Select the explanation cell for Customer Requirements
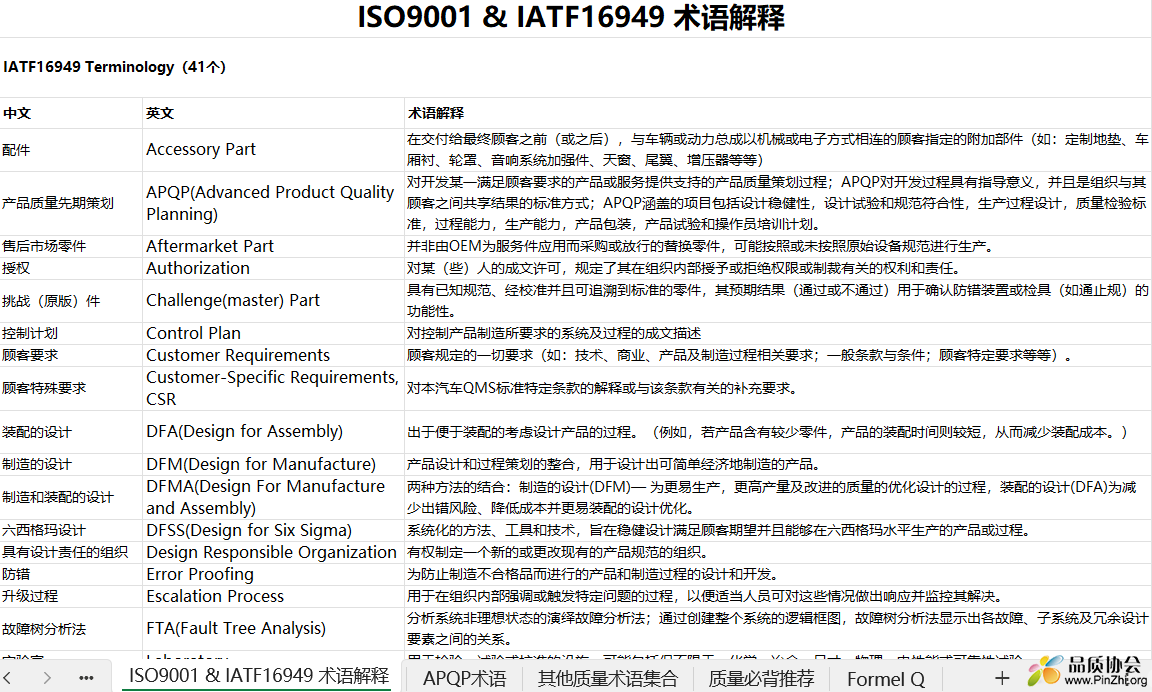 coord(778,356)
